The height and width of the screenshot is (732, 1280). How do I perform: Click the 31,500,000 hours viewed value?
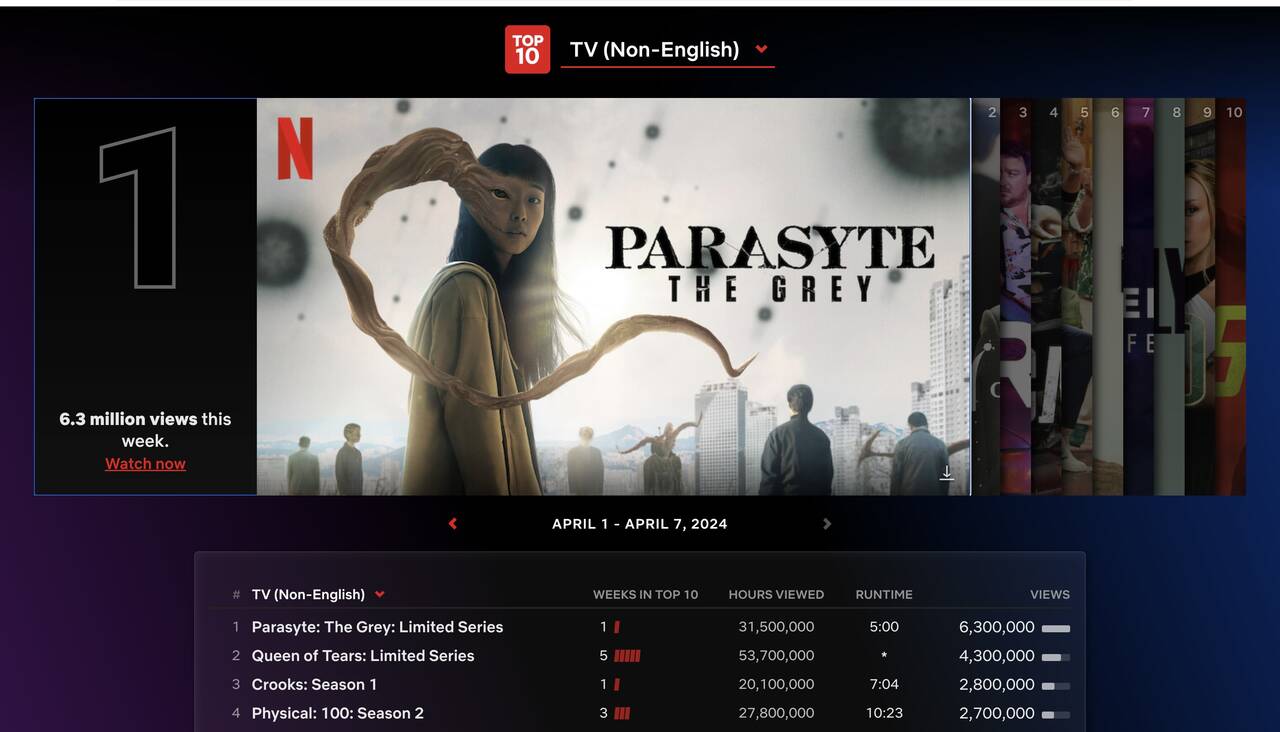[776, 627]
